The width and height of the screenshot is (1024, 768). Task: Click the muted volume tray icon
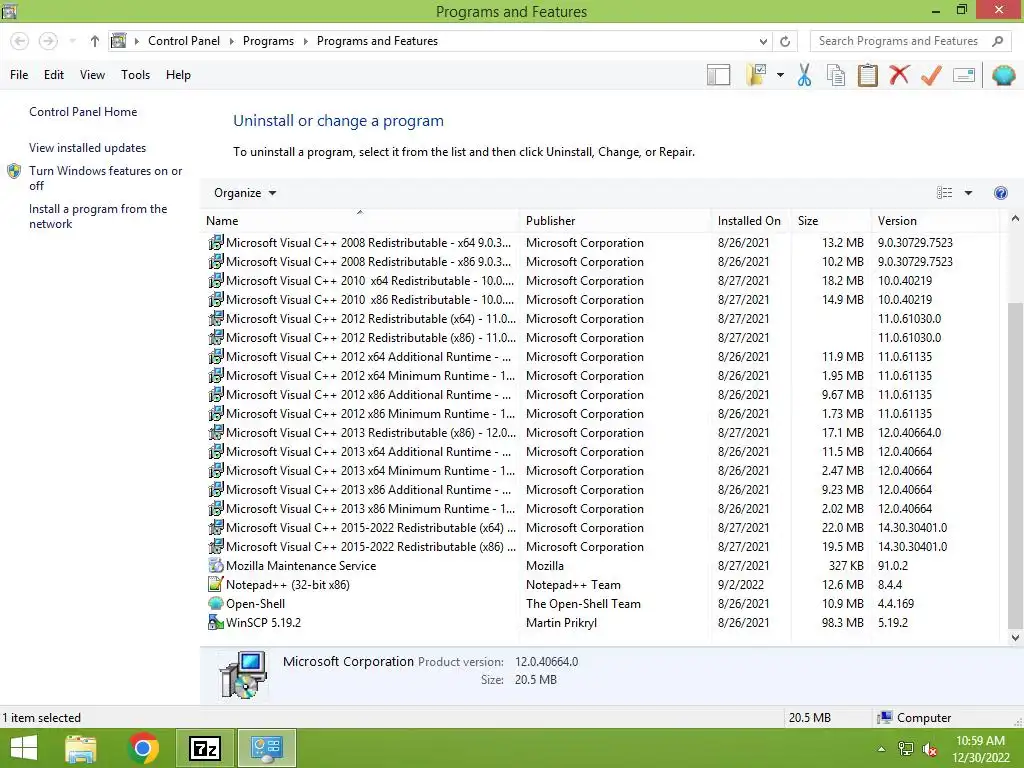929,748
